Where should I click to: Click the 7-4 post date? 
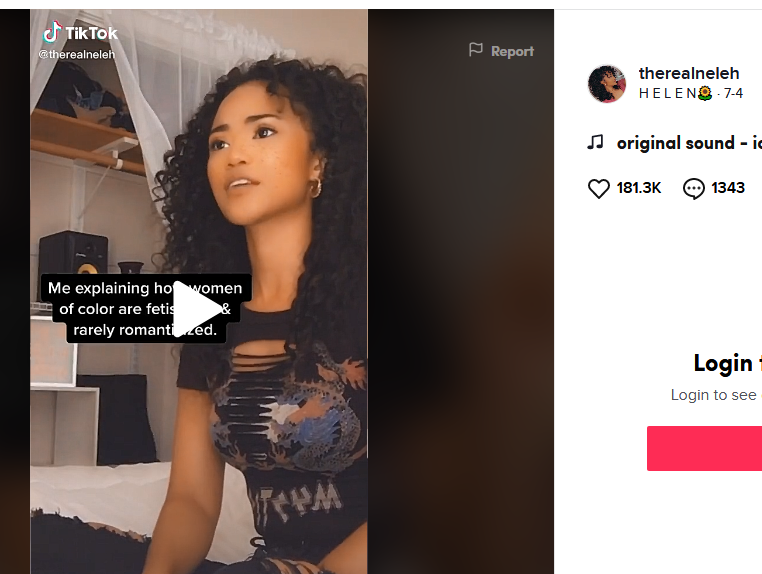tap(733, 93)
